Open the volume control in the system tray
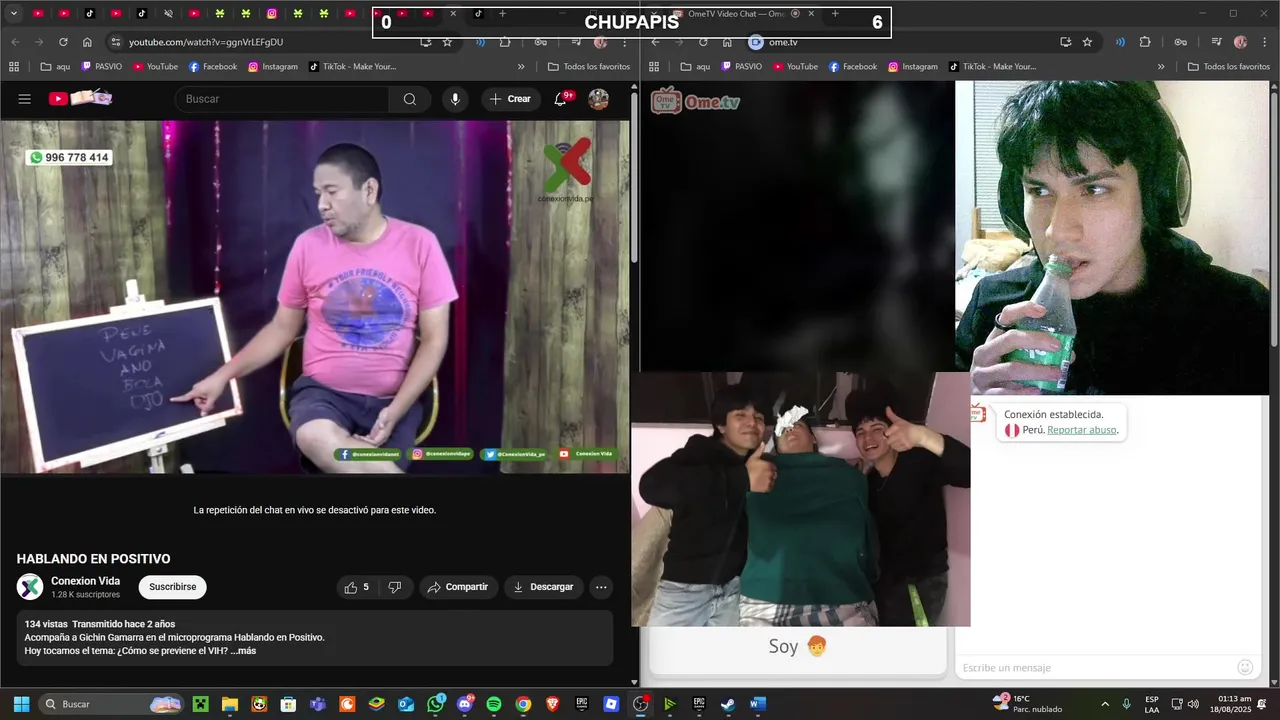This screenshot has width=1280, height=720. click(x=1194, y=704)
